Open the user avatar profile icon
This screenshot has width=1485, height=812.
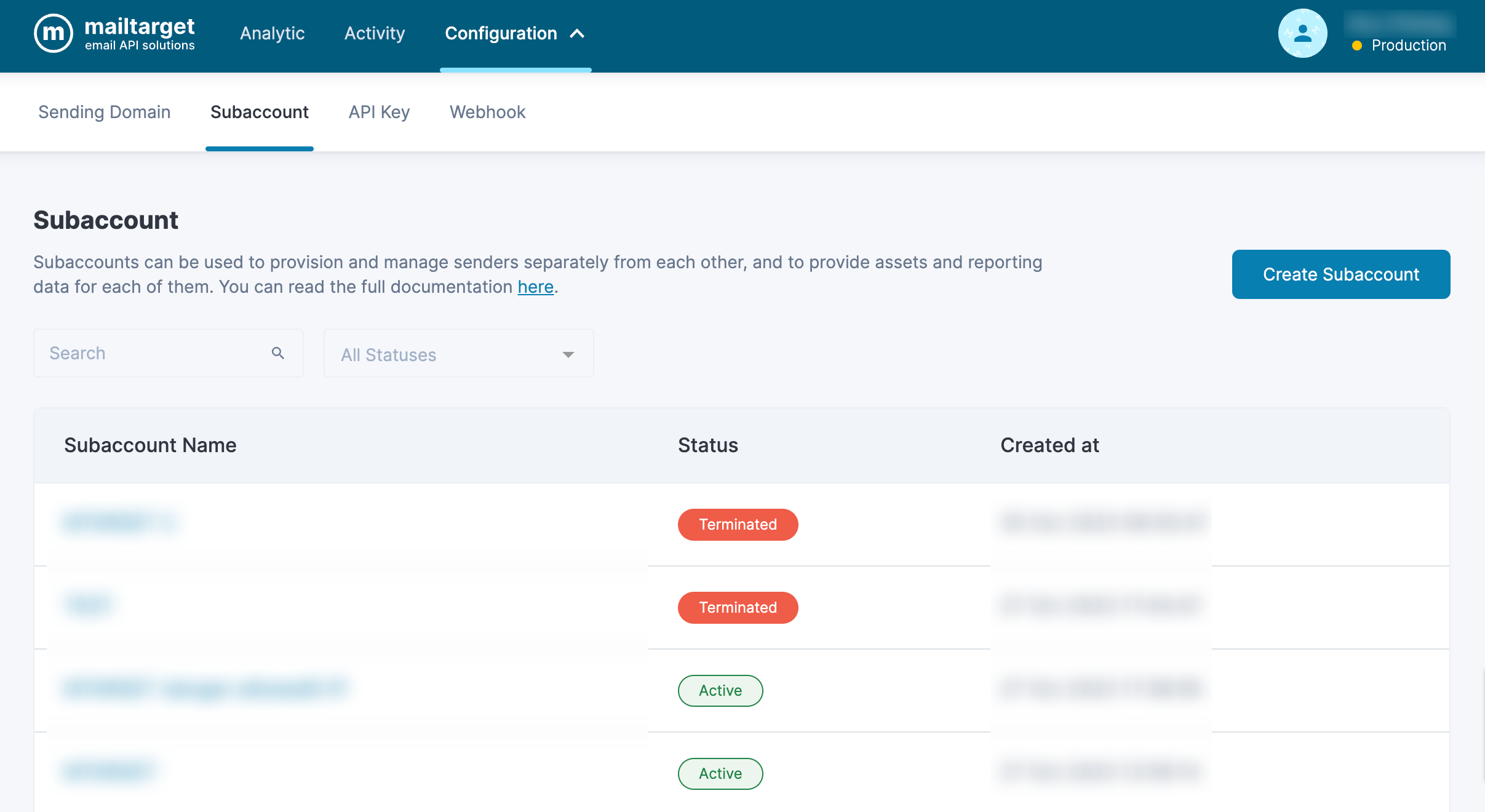(1302, 33)
